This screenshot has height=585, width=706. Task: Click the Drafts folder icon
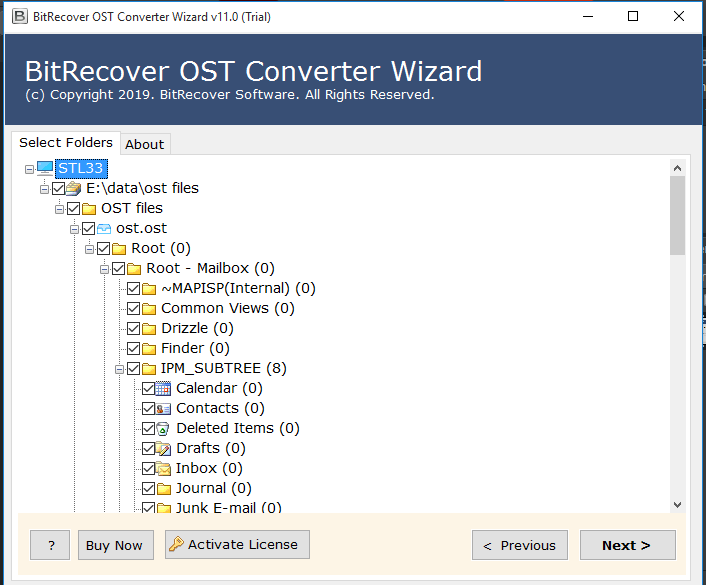tap(164, 448)
